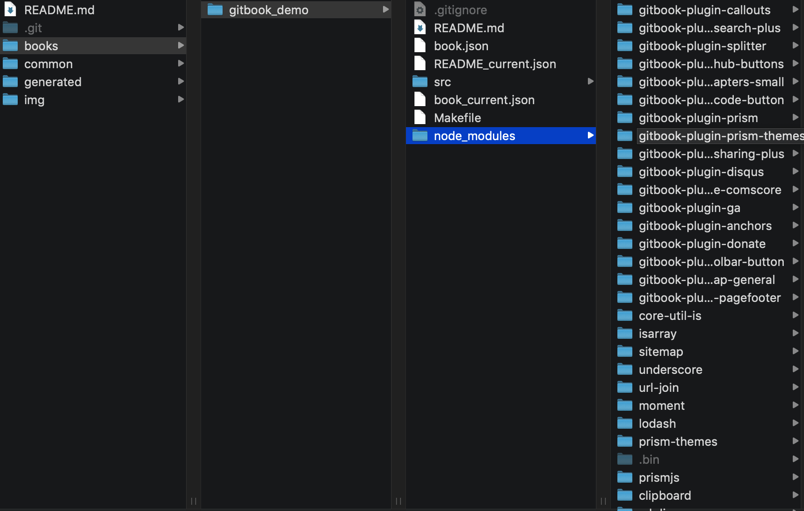Screen dimensions: 804x511
Task: Expand the common folder arrow
Action: tap(180, 64)
